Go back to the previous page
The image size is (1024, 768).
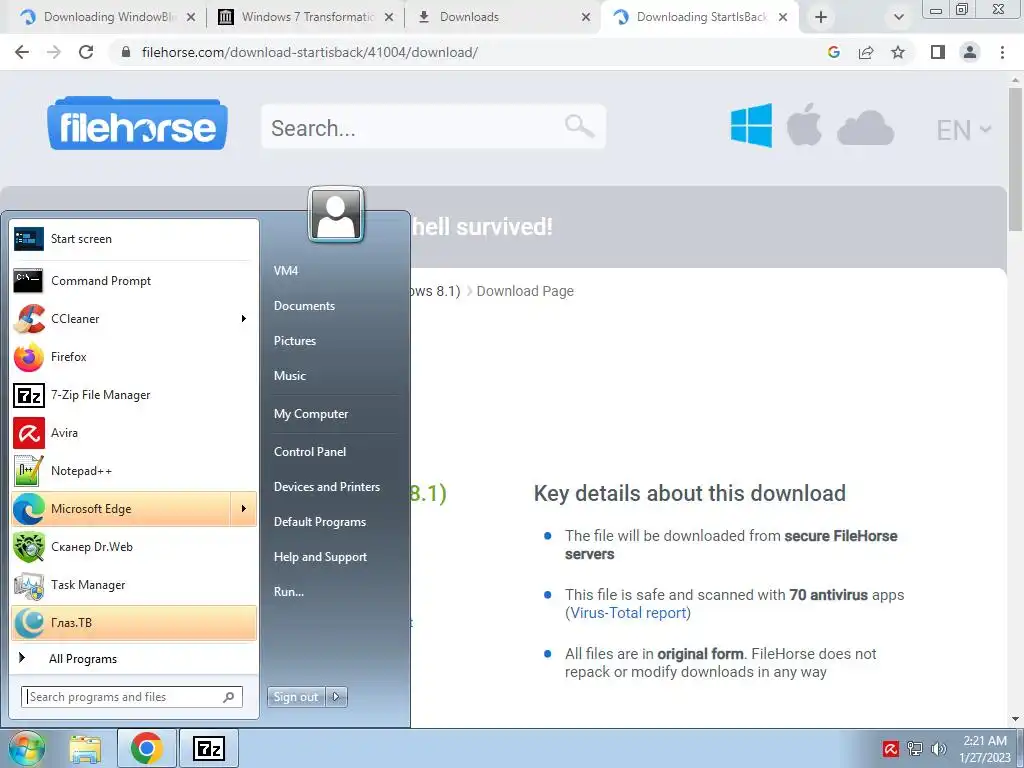22,52
